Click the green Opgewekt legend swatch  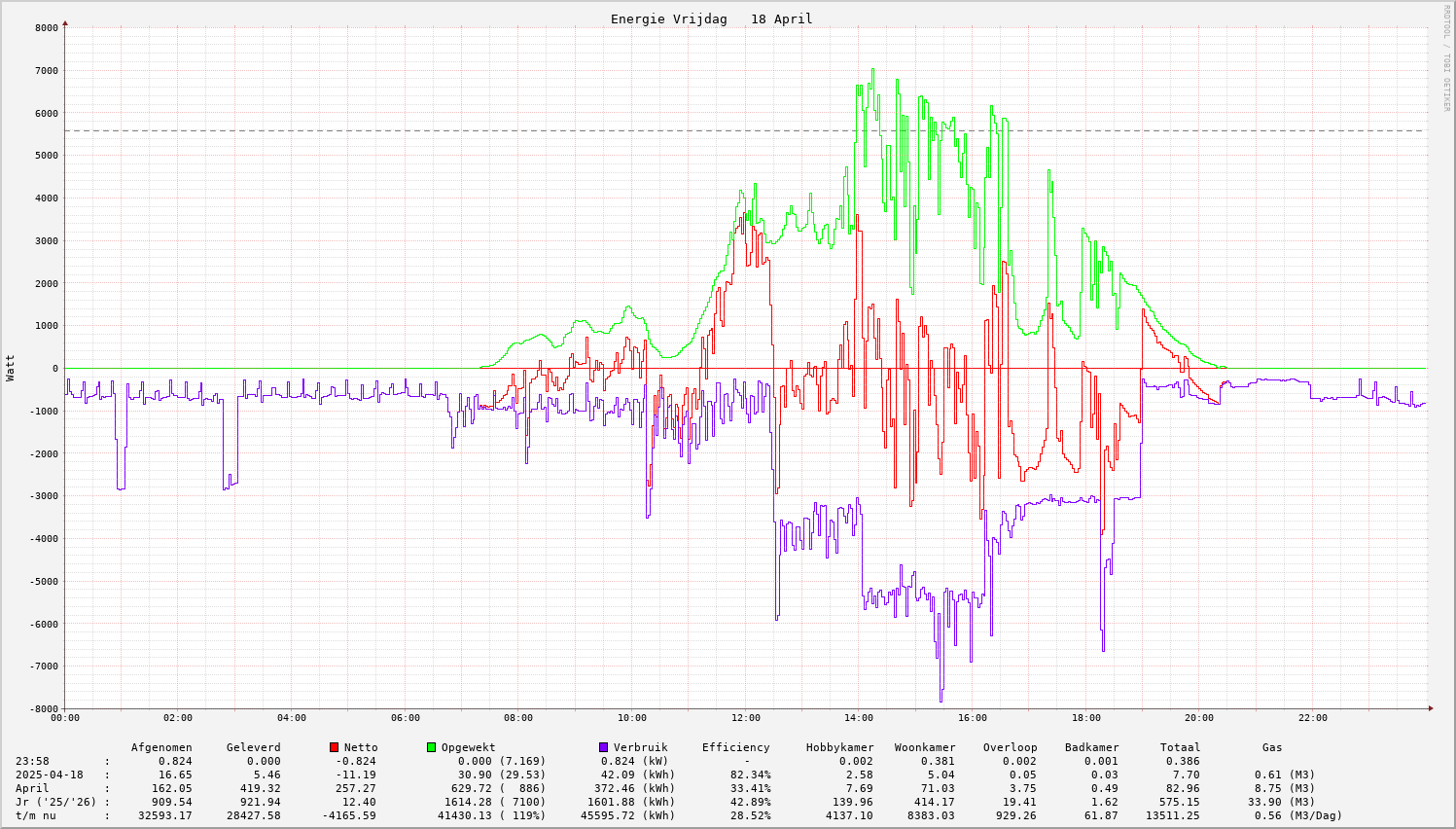[x=431, y=747]
